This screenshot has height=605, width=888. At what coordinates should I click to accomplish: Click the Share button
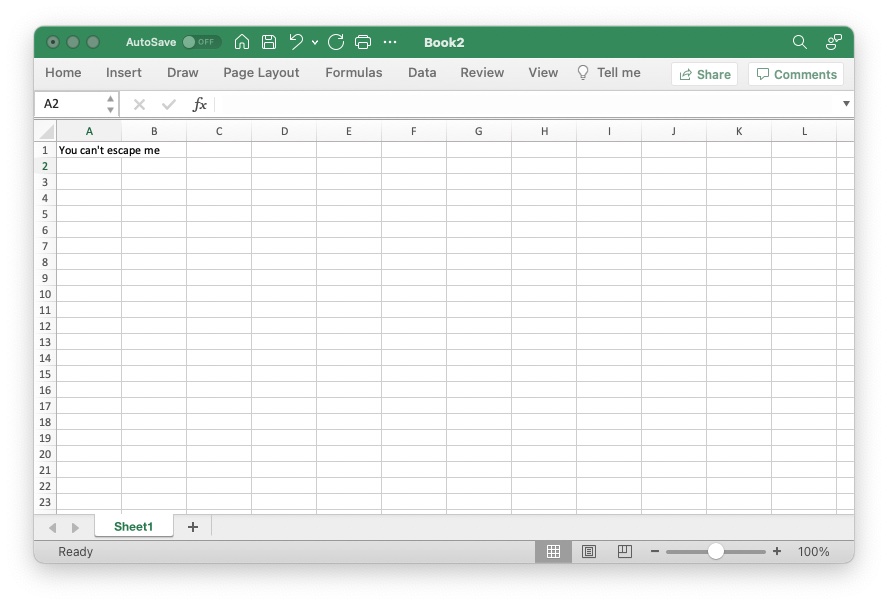click(x=704, y=74)
